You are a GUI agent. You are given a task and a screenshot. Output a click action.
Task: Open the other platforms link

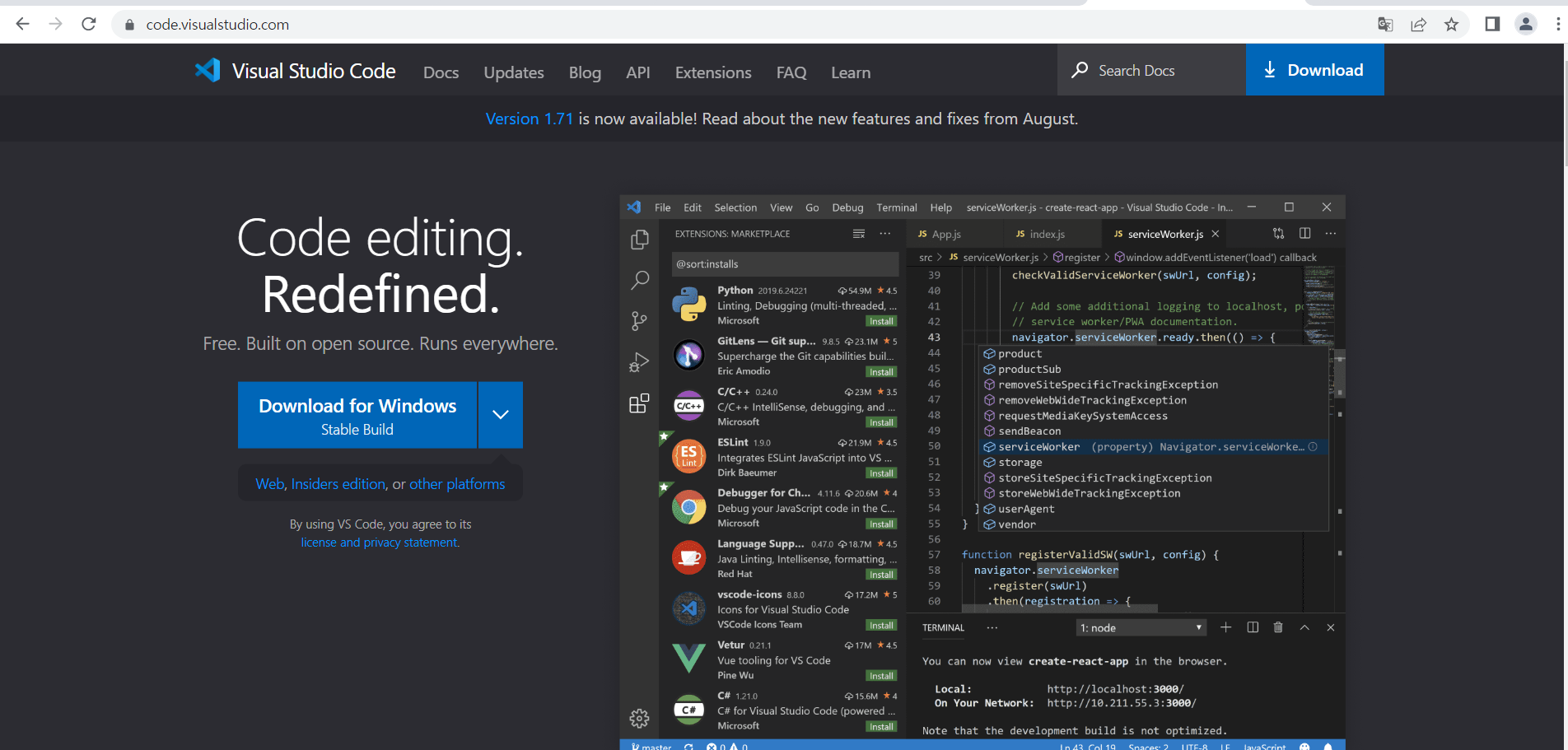point(457,484)
